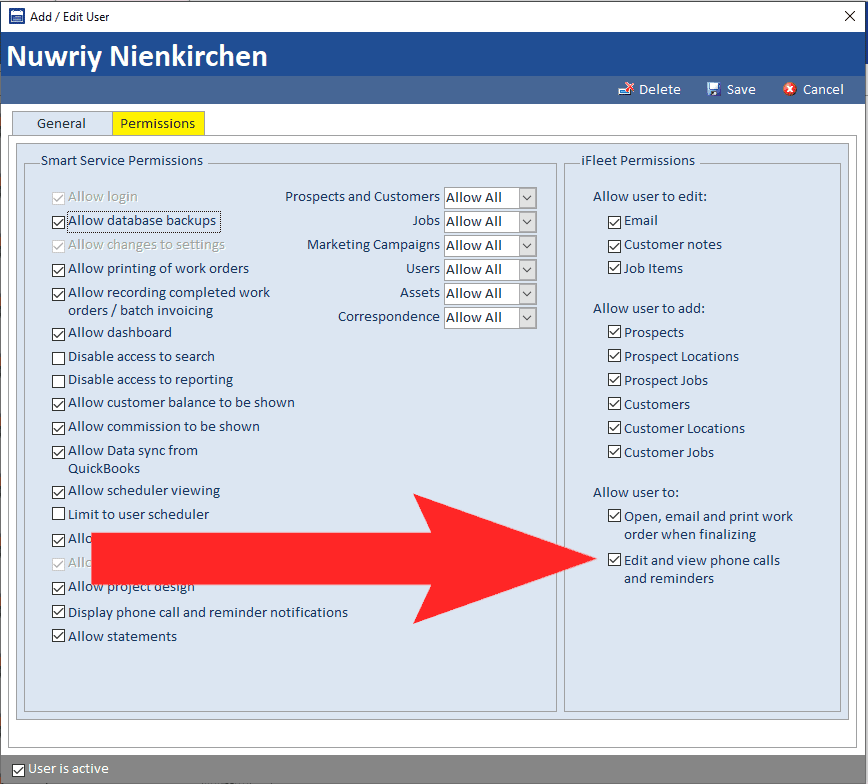Toggle Allow dashboard checkbox
This screenshot has width=868, height=784.
pyautogui.click(x=58, y=334)
